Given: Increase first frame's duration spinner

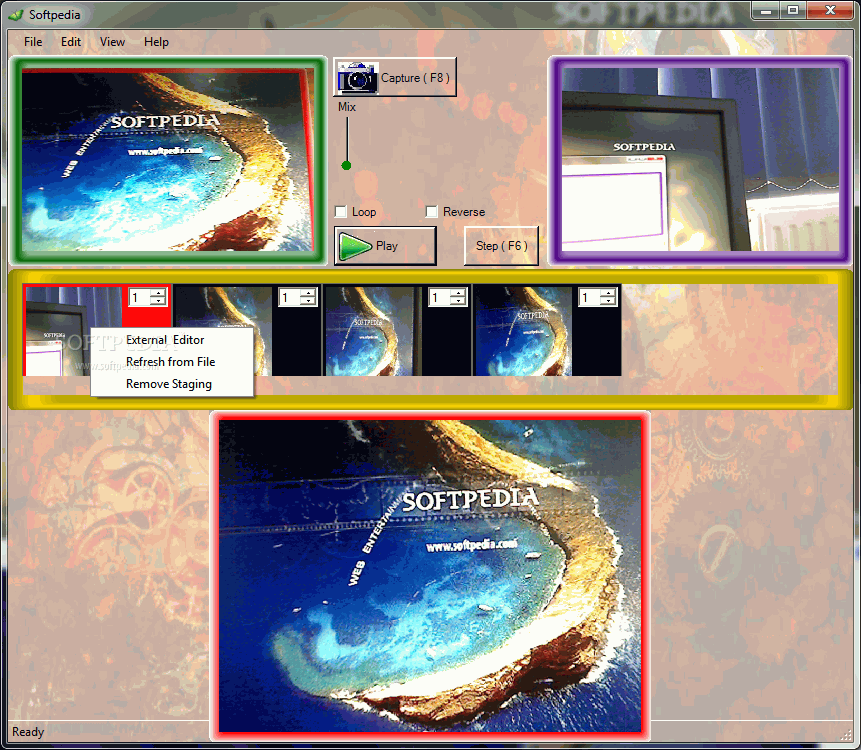Looking at the screenshot, I should click(159, 293).
